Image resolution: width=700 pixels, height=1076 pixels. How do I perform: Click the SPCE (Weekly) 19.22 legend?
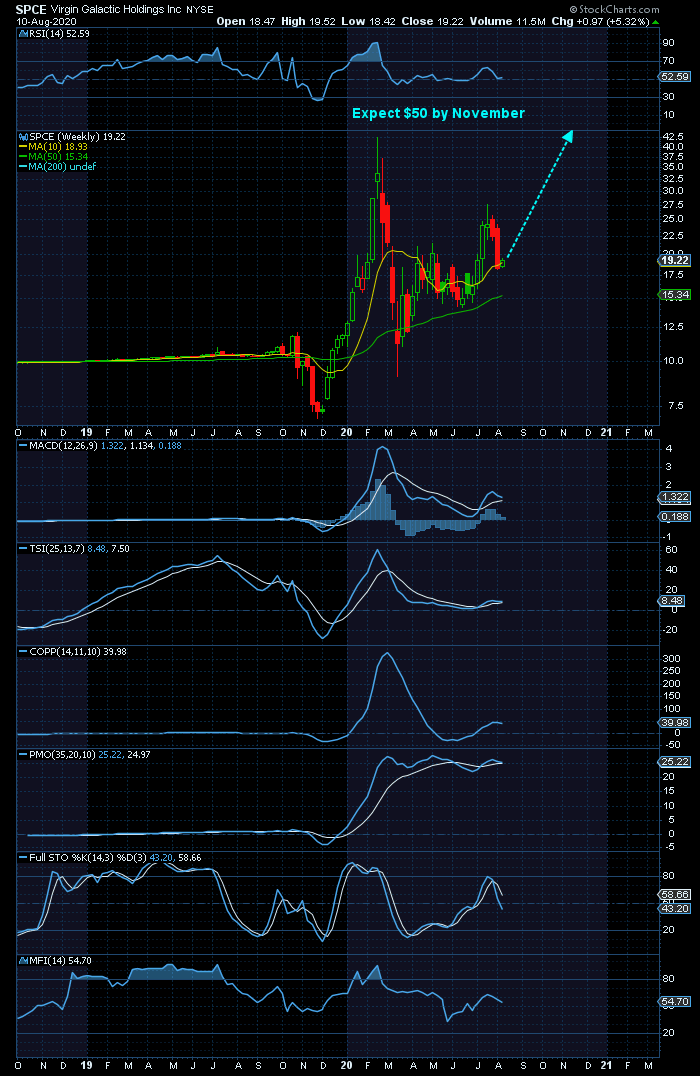[x=73, y=137]
